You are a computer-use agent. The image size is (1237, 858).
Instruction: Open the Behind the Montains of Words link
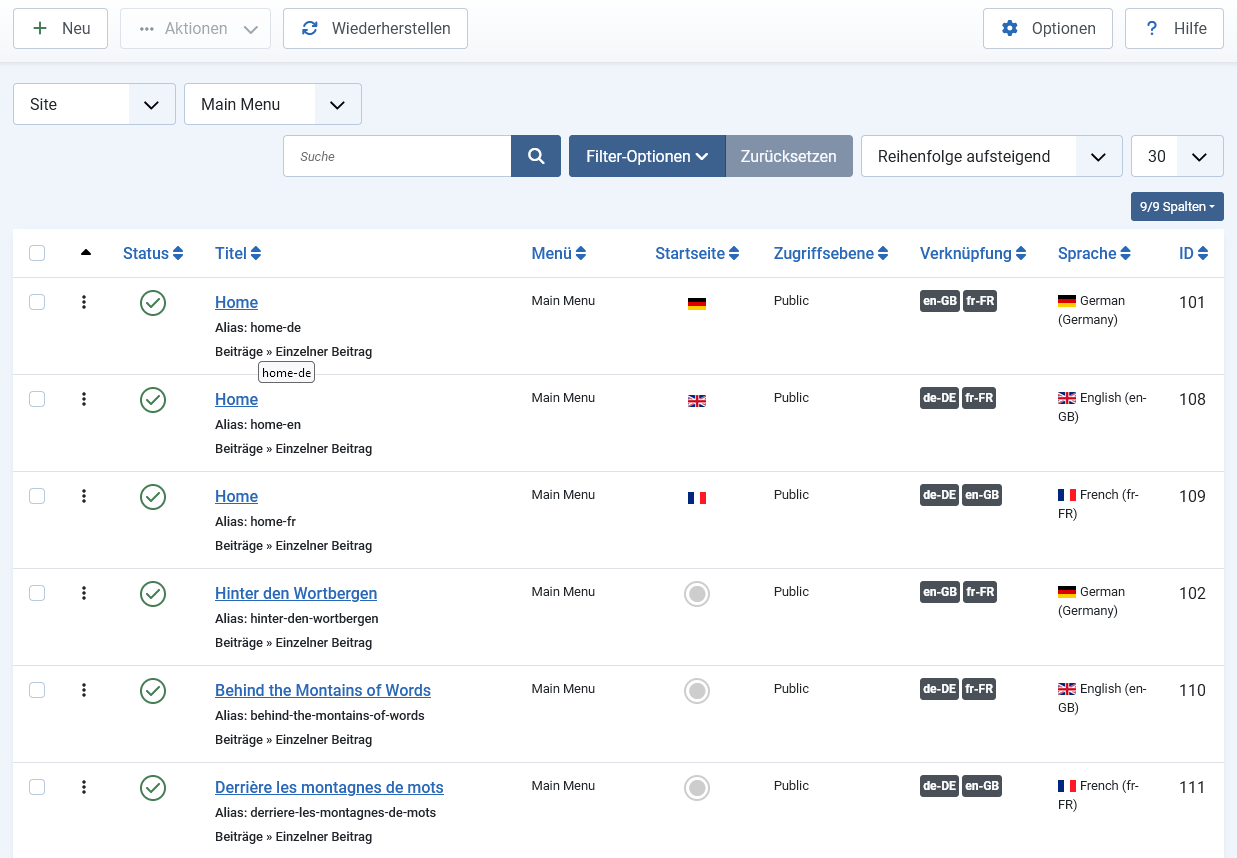[x=322, y=690]
